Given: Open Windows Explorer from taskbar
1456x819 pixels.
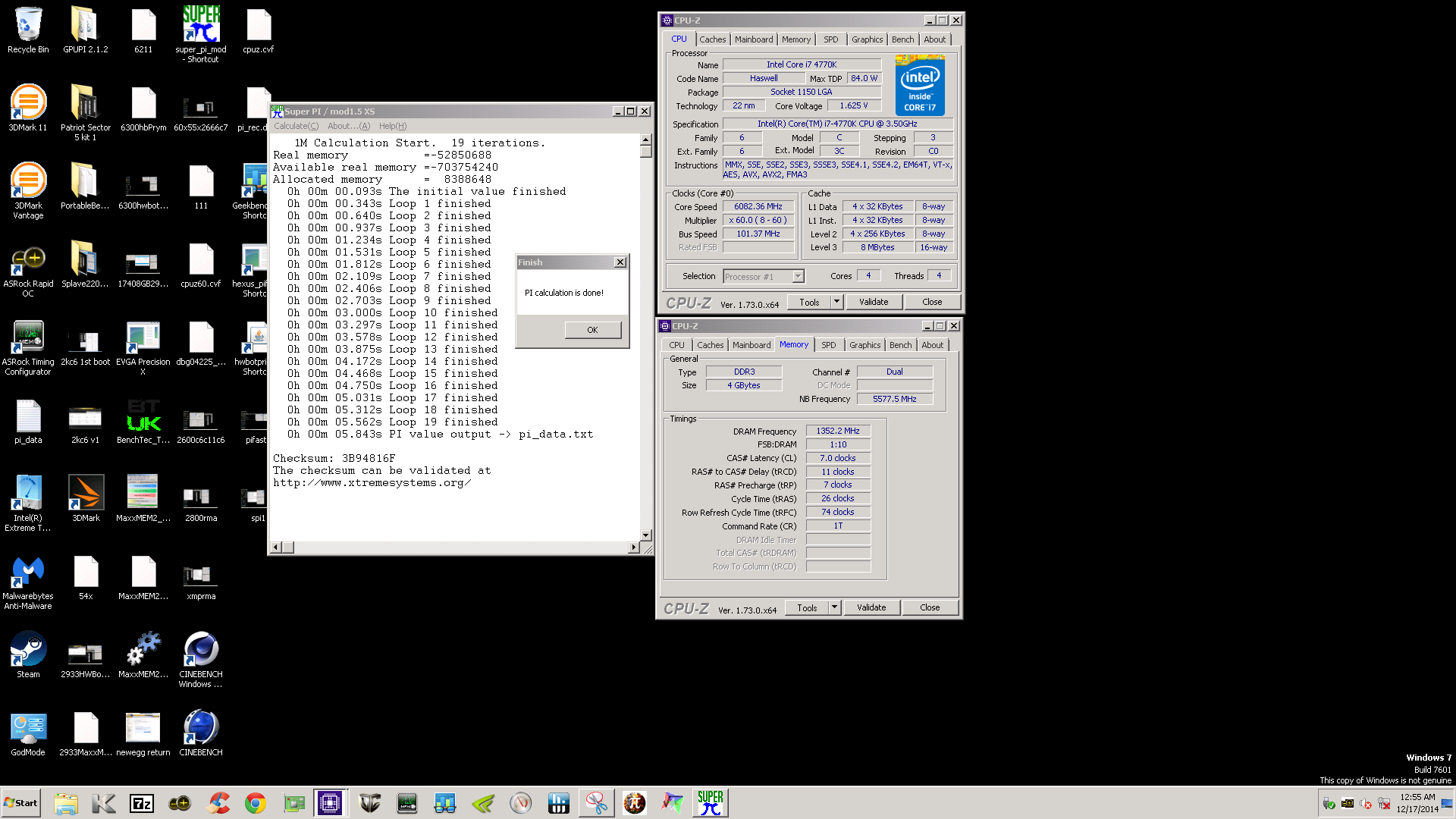Looking at the screenshot, I should tap(66, 803).
